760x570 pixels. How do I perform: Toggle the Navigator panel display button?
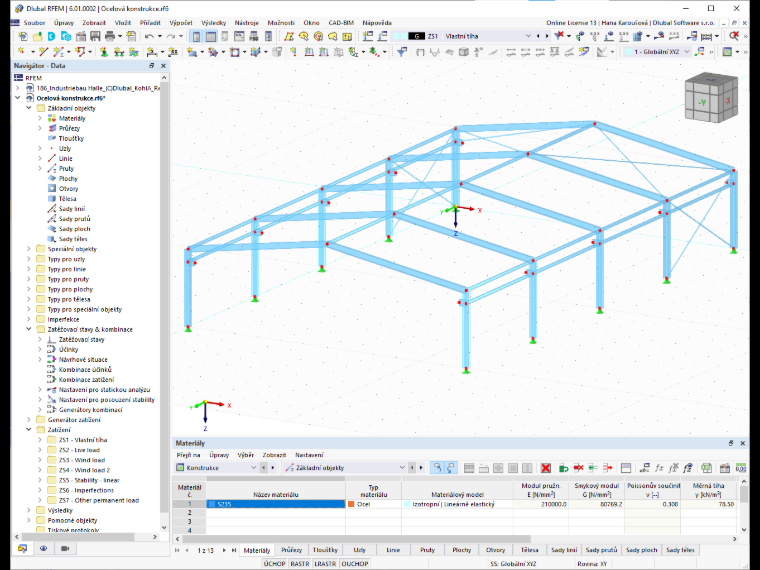click(196, 36)
